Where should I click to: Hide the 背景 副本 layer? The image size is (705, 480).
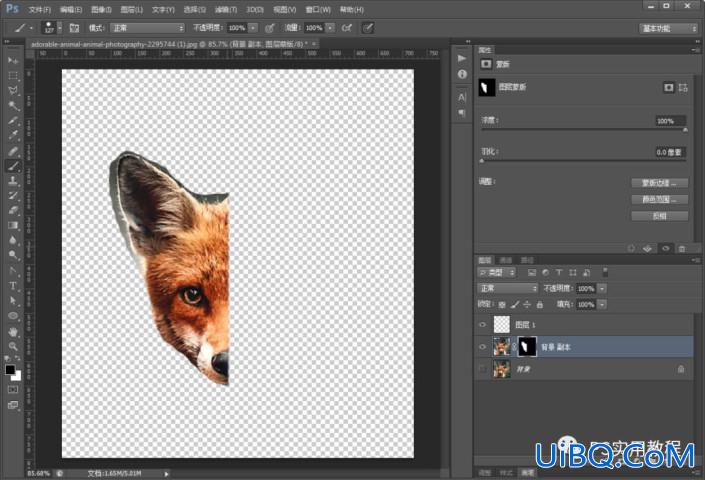(483, 347)
